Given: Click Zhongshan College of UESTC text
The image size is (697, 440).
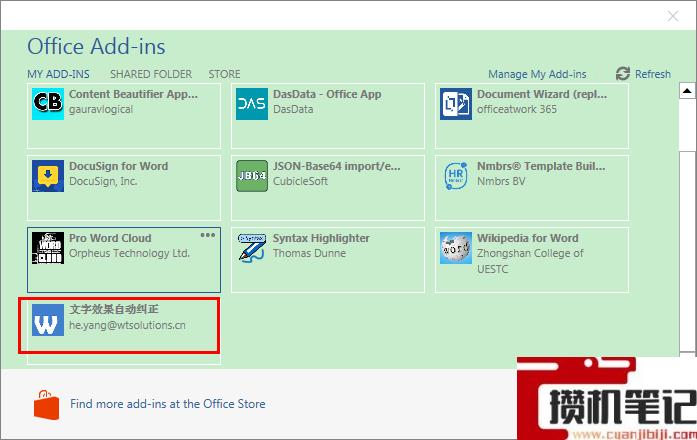Looking at the screenshot, I should 530,261.
